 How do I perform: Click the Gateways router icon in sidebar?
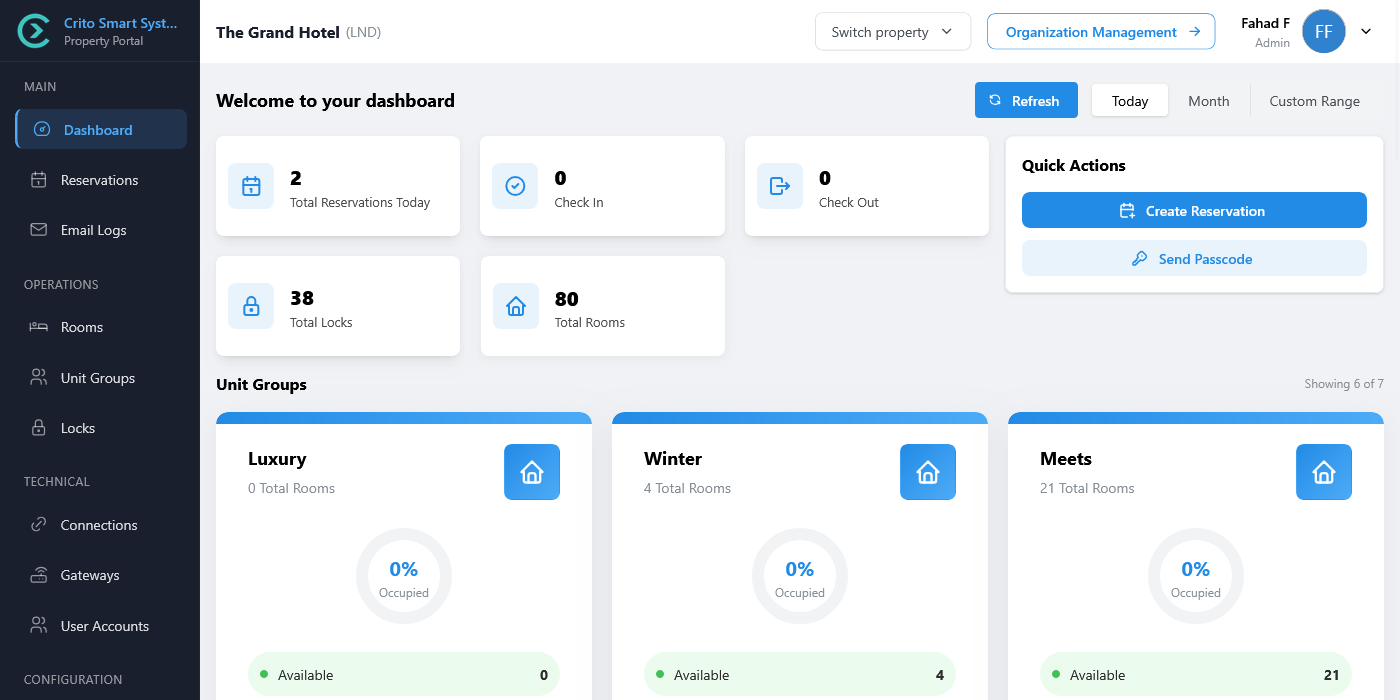tap(39, 575)
